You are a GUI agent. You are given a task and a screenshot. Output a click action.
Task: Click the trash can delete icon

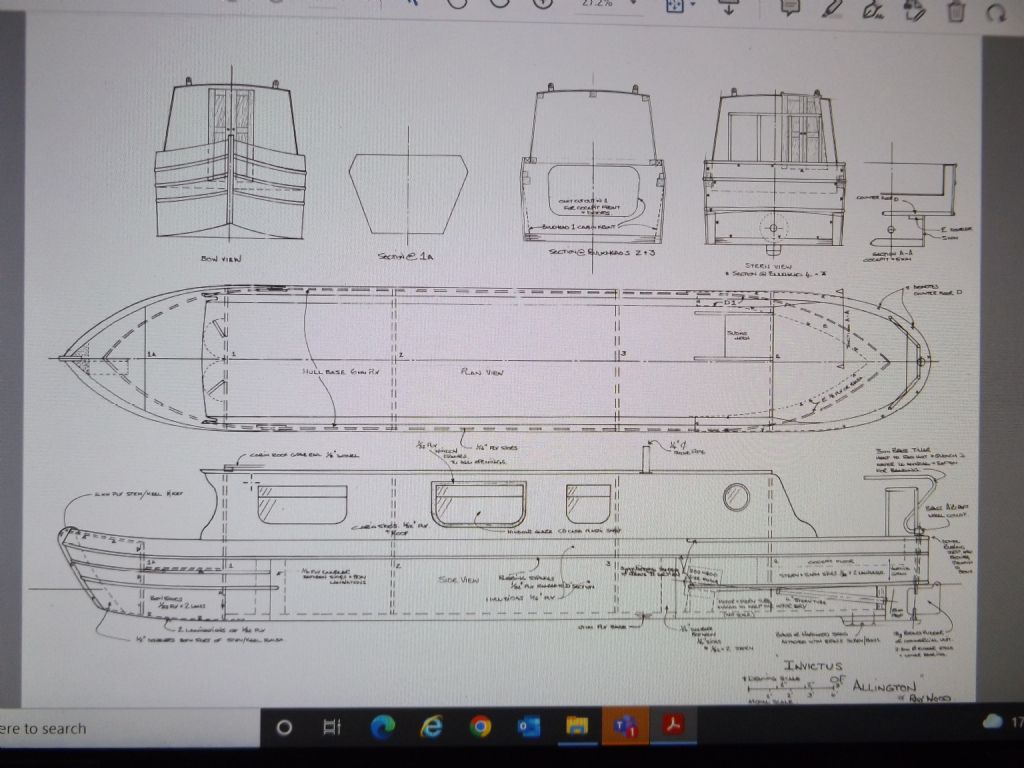click(x=956, y=11)
